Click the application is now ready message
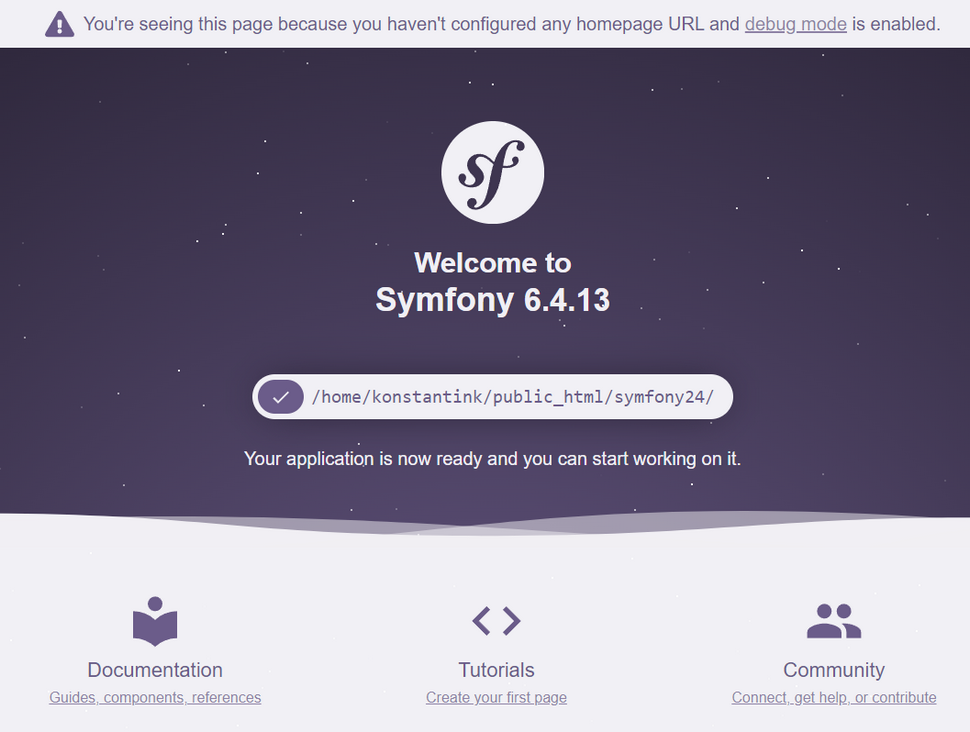Viewport: 970px width, 732px height. 492,459
